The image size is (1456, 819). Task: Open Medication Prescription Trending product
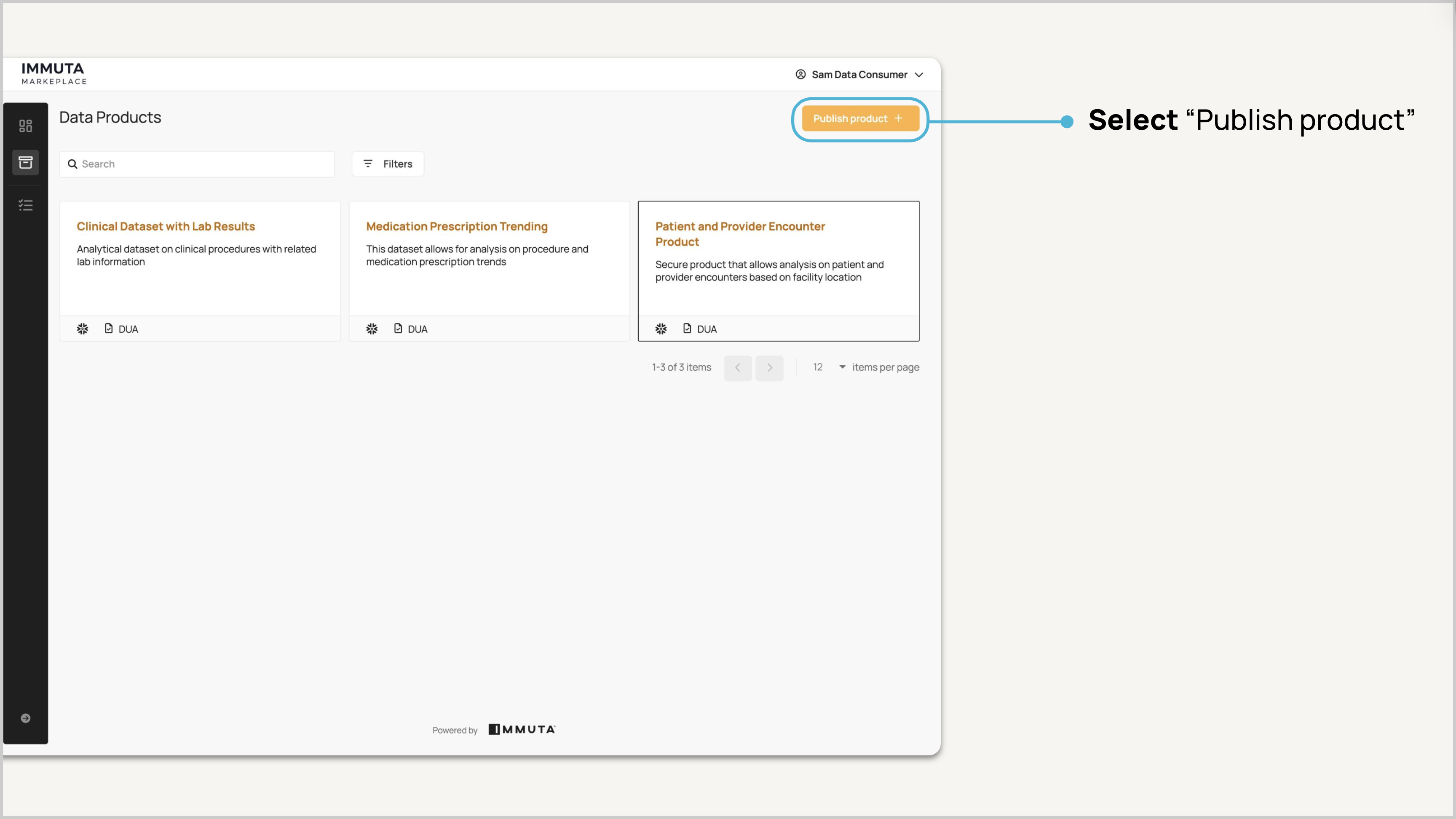coord(457,227)
